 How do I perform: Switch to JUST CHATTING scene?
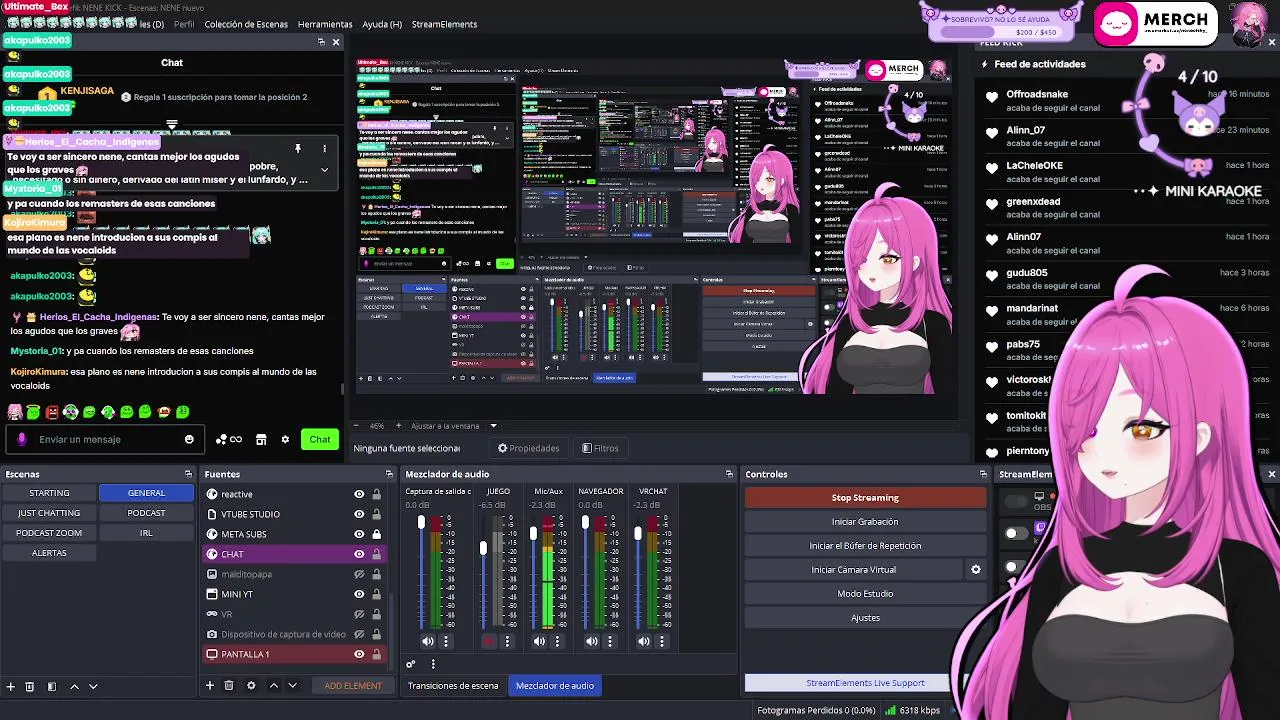pyautogui.click(x=49, y=513)
